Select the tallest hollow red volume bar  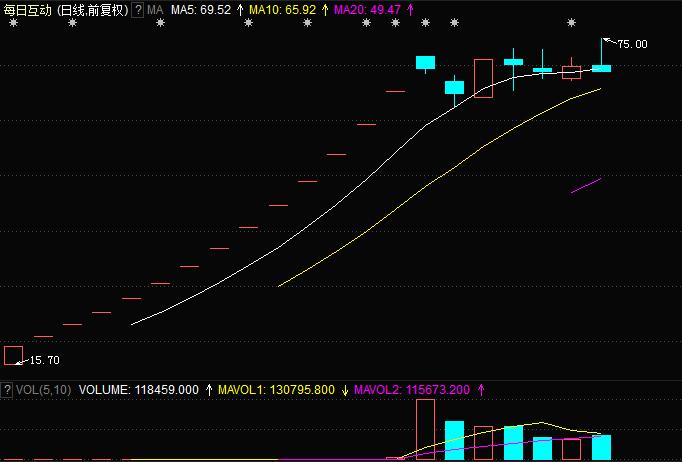[x=425, y=429]
